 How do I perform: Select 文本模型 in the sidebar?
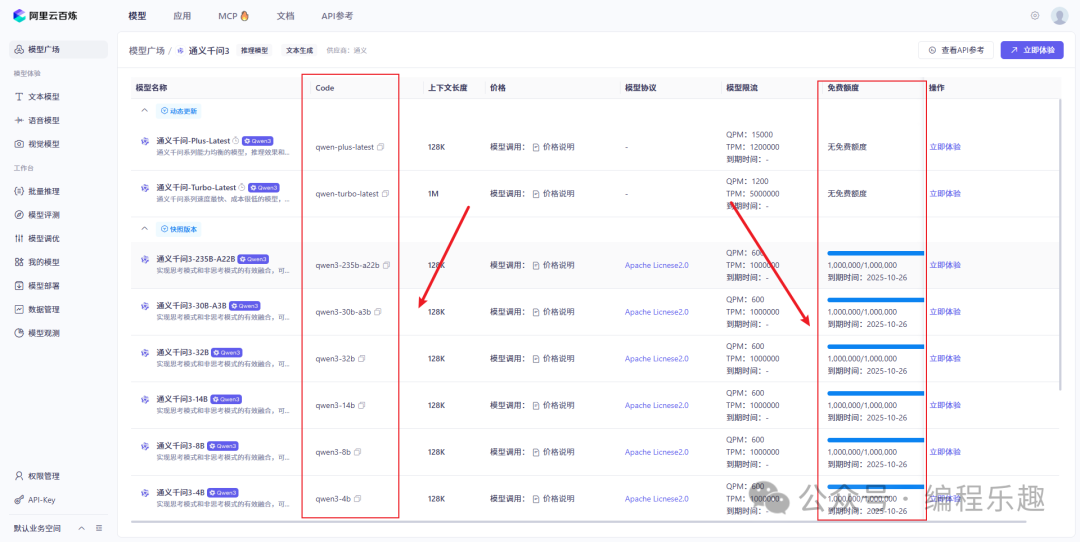[x=58, y=97]
